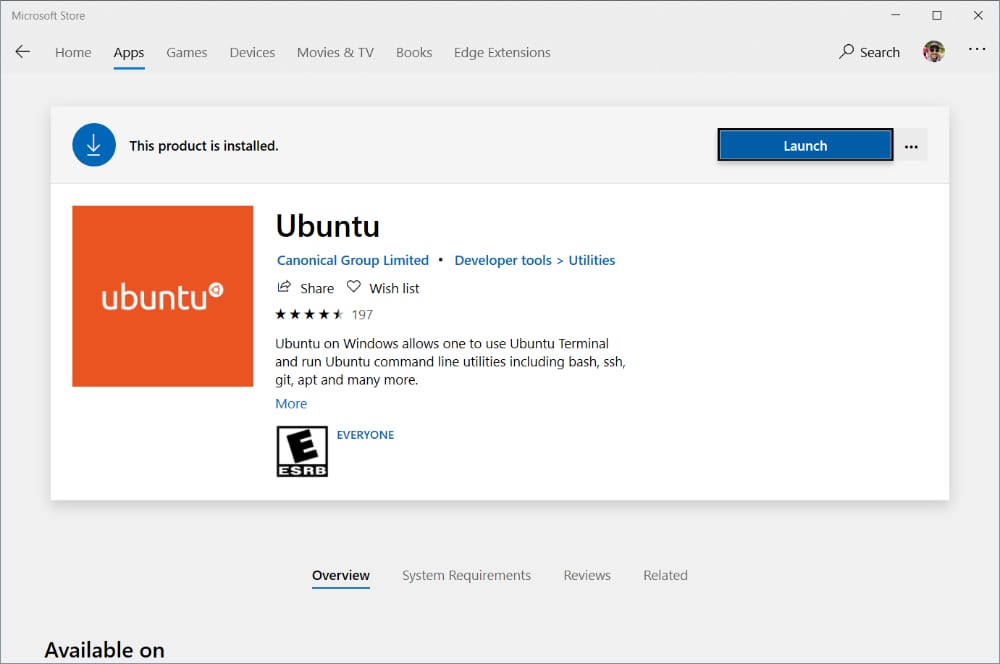This screenshot has width=1000, height=664.
Task: Visit the Canonical Group Limited page
Action: (x=352, y=260)
